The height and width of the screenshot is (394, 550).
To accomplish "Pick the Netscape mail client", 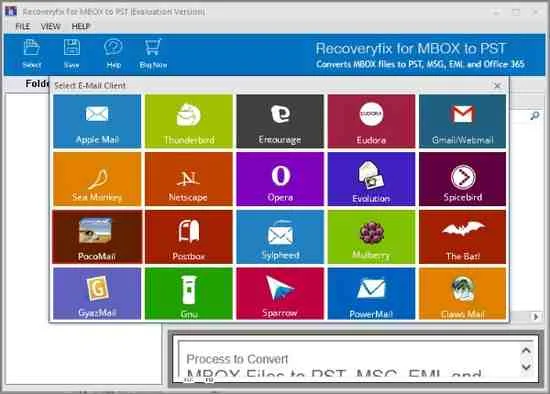I will (189, 179).
